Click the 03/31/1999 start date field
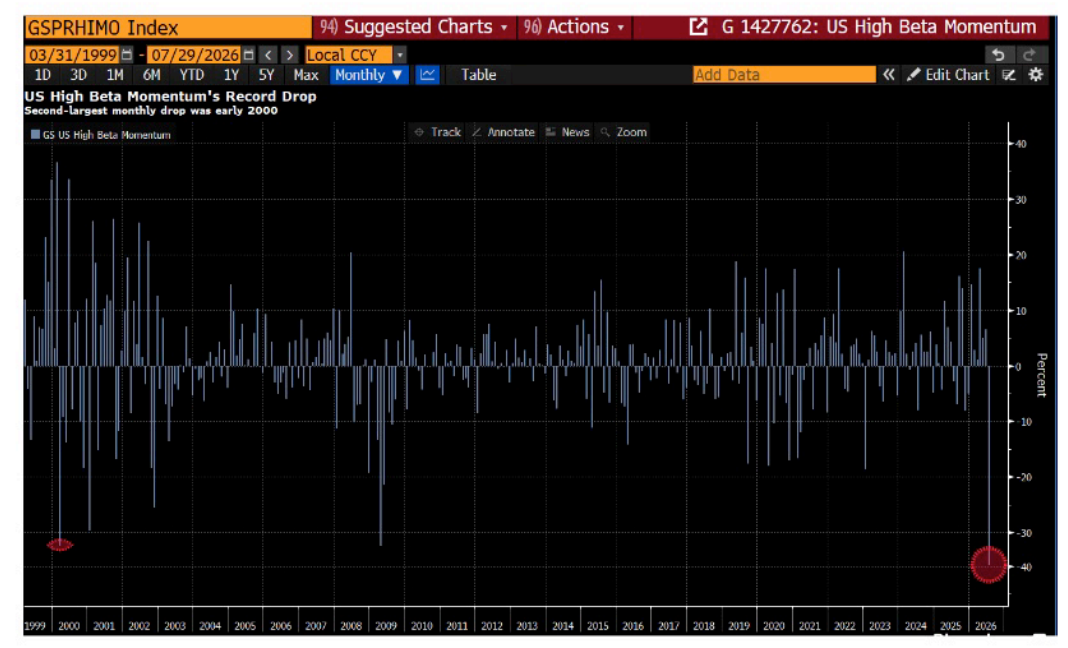 [73, 55]
